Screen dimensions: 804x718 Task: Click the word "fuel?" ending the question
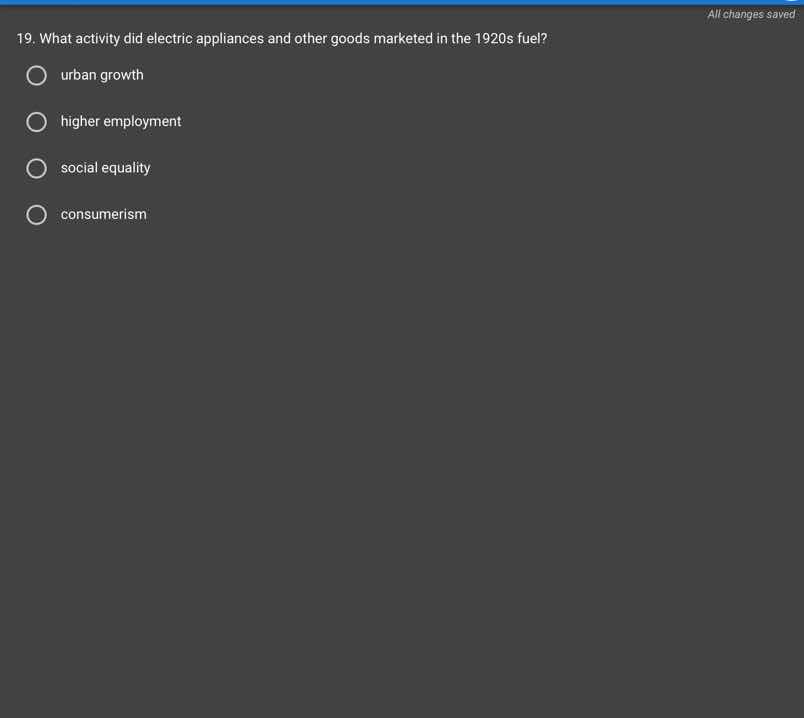tap(532, 39)
